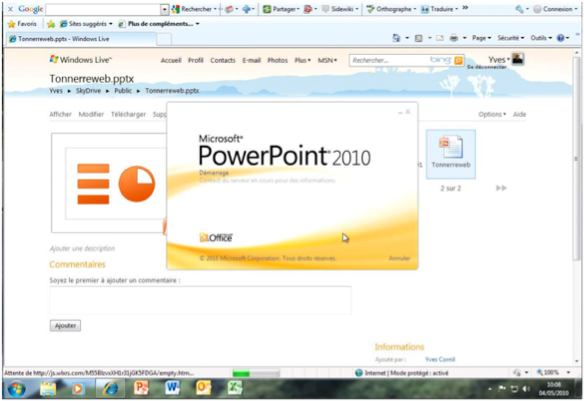Image resolution: width=584 pixels, height=401 pixels.
Task: Open the Yves account dropdown
Action: (x=499, y=59)
